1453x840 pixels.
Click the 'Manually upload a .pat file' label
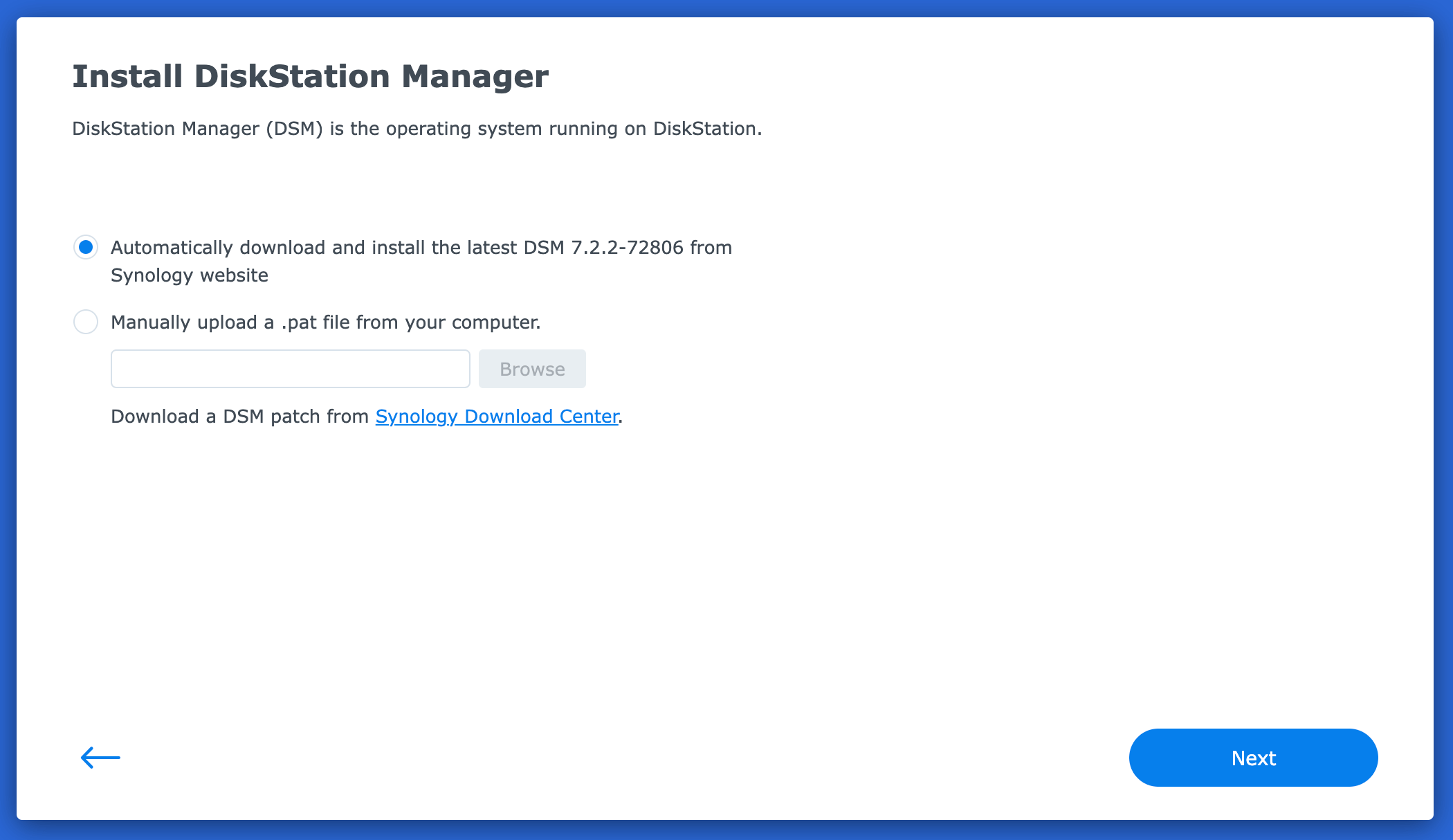click(x=325, y=322)
